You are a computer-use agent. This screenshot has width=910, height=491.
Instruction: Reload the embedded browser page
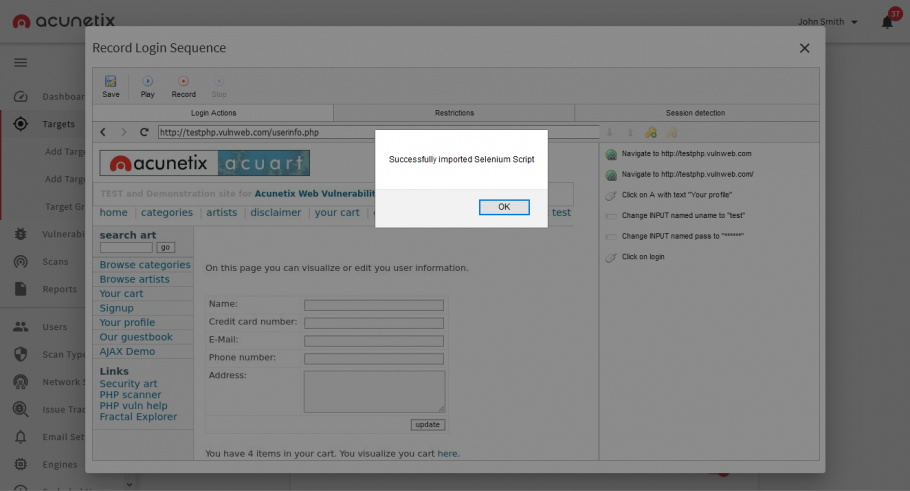pos(144,132)
